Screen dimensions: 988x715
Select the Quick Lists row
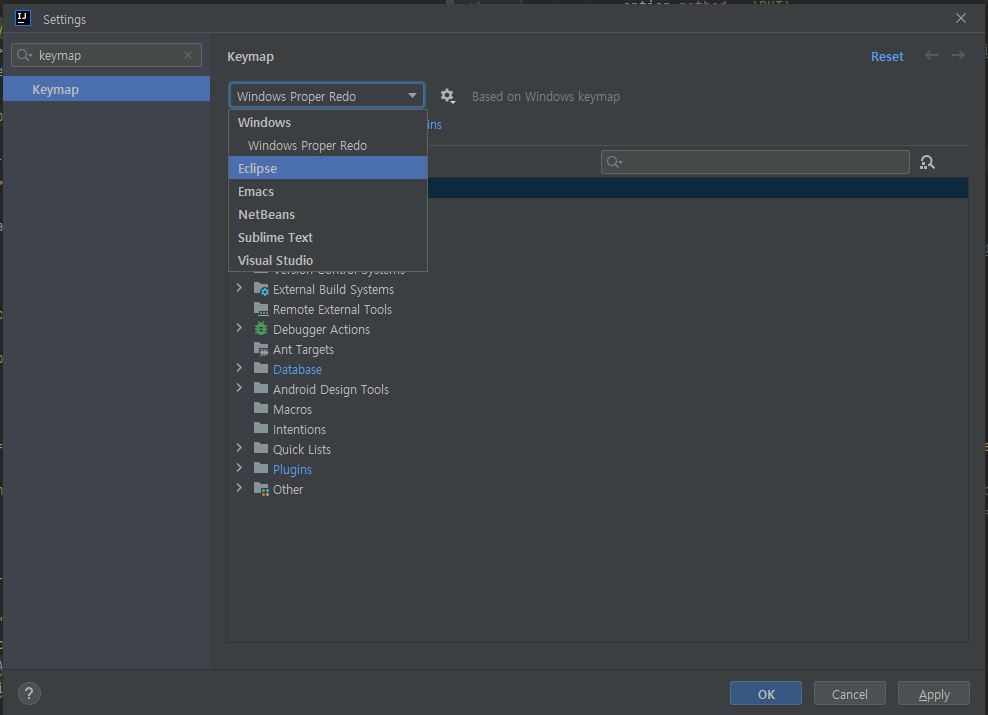coord(597,449)
